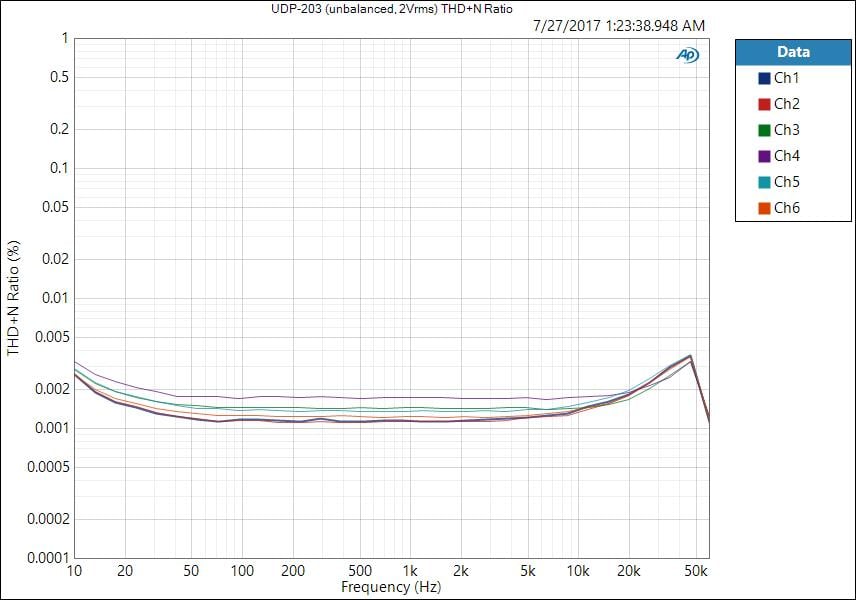Click the Ch1 dark blue color swatch

(765, 78)
